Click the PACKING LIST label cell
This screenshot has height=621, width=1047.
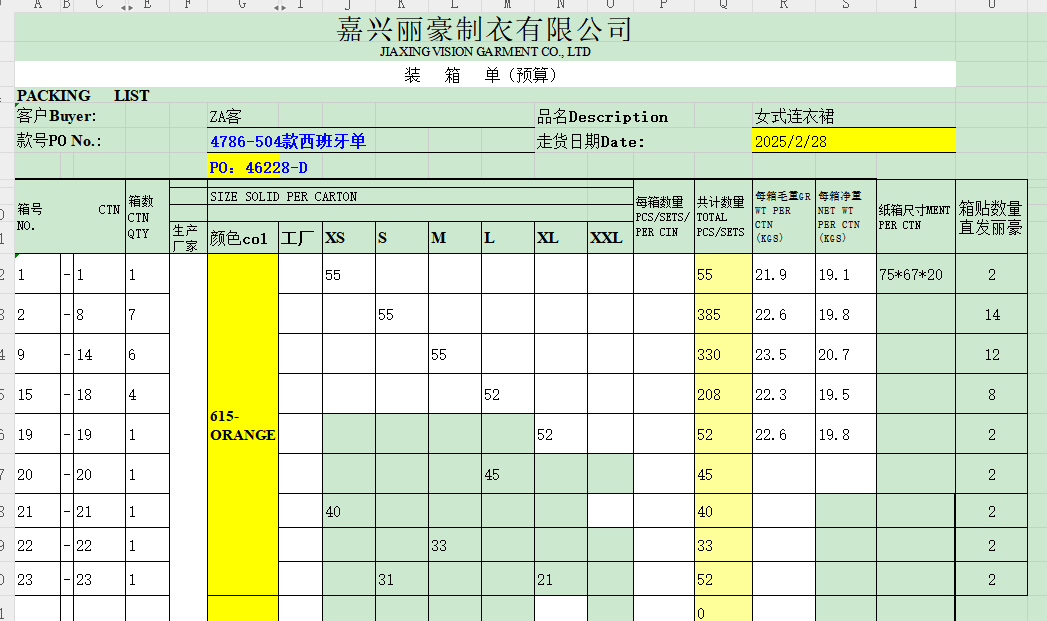pyautogui.click(x=82, y=96)
